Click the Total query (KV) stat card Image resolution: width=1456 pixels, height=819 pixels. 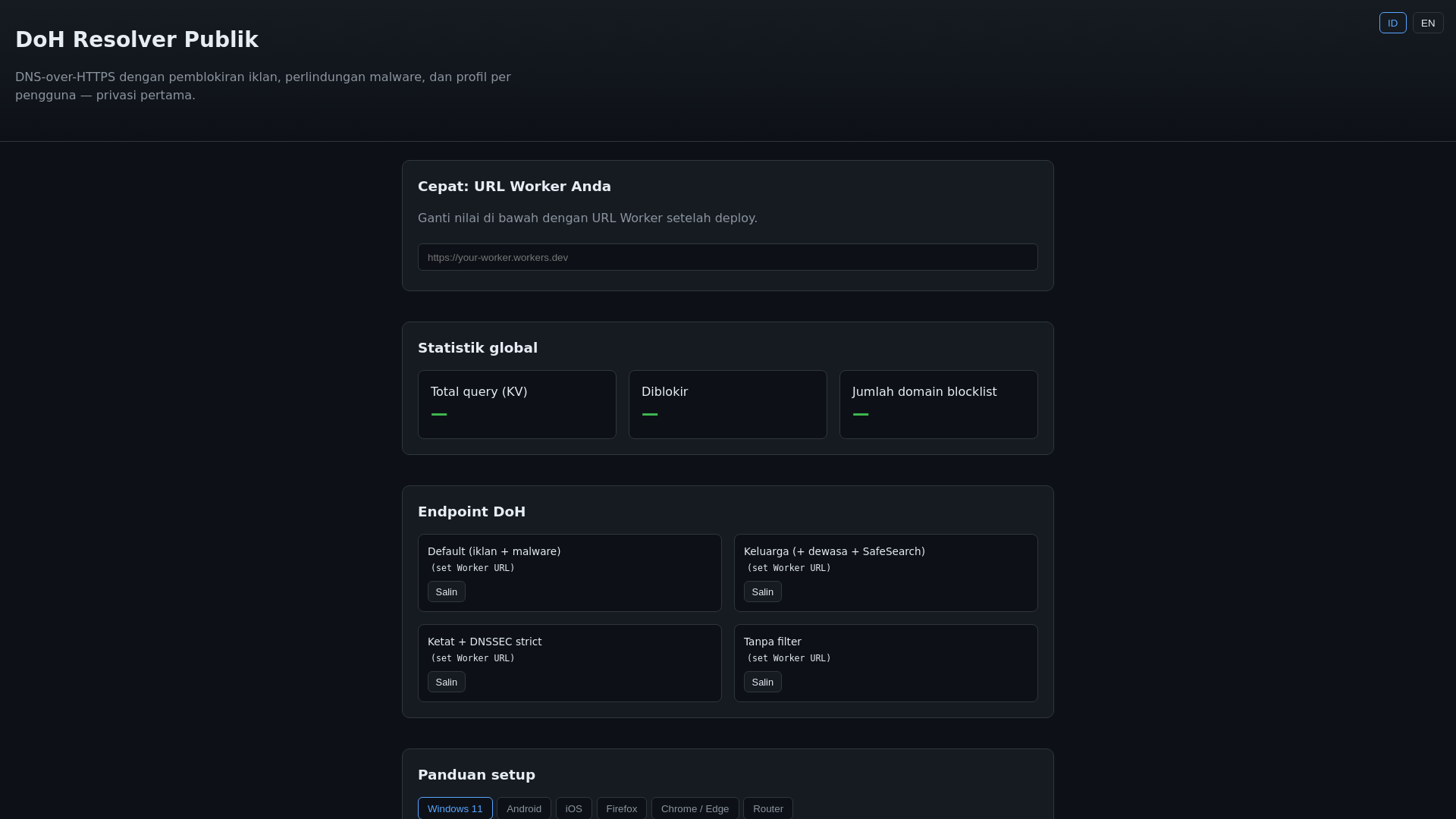click(517, 404)
